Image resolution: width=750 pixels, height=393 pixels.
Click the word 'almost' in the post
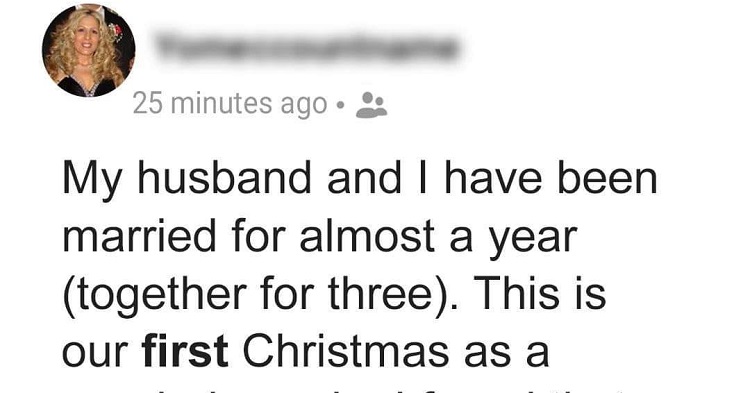tap(367, 236)
